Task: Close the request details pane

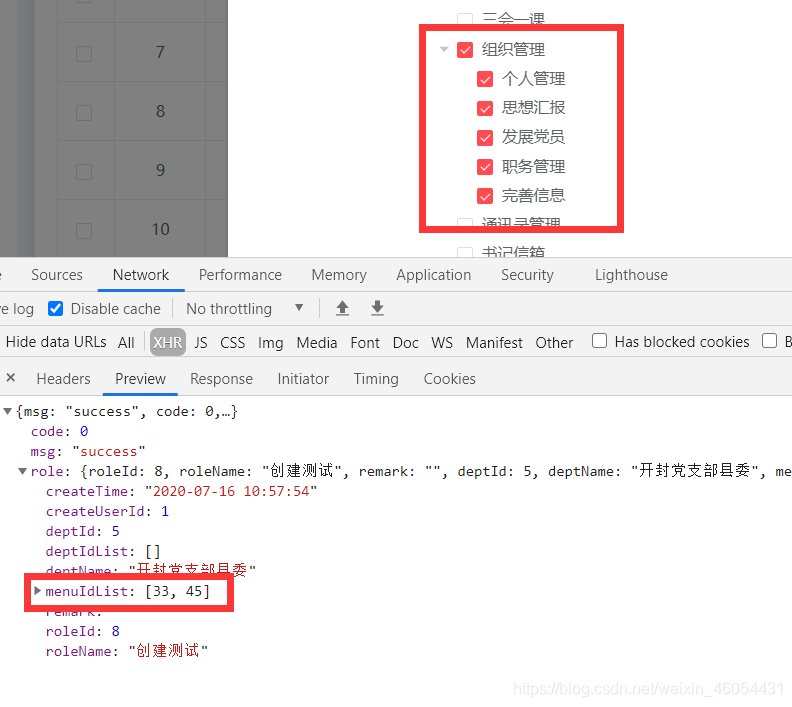Action: [10, 378]
